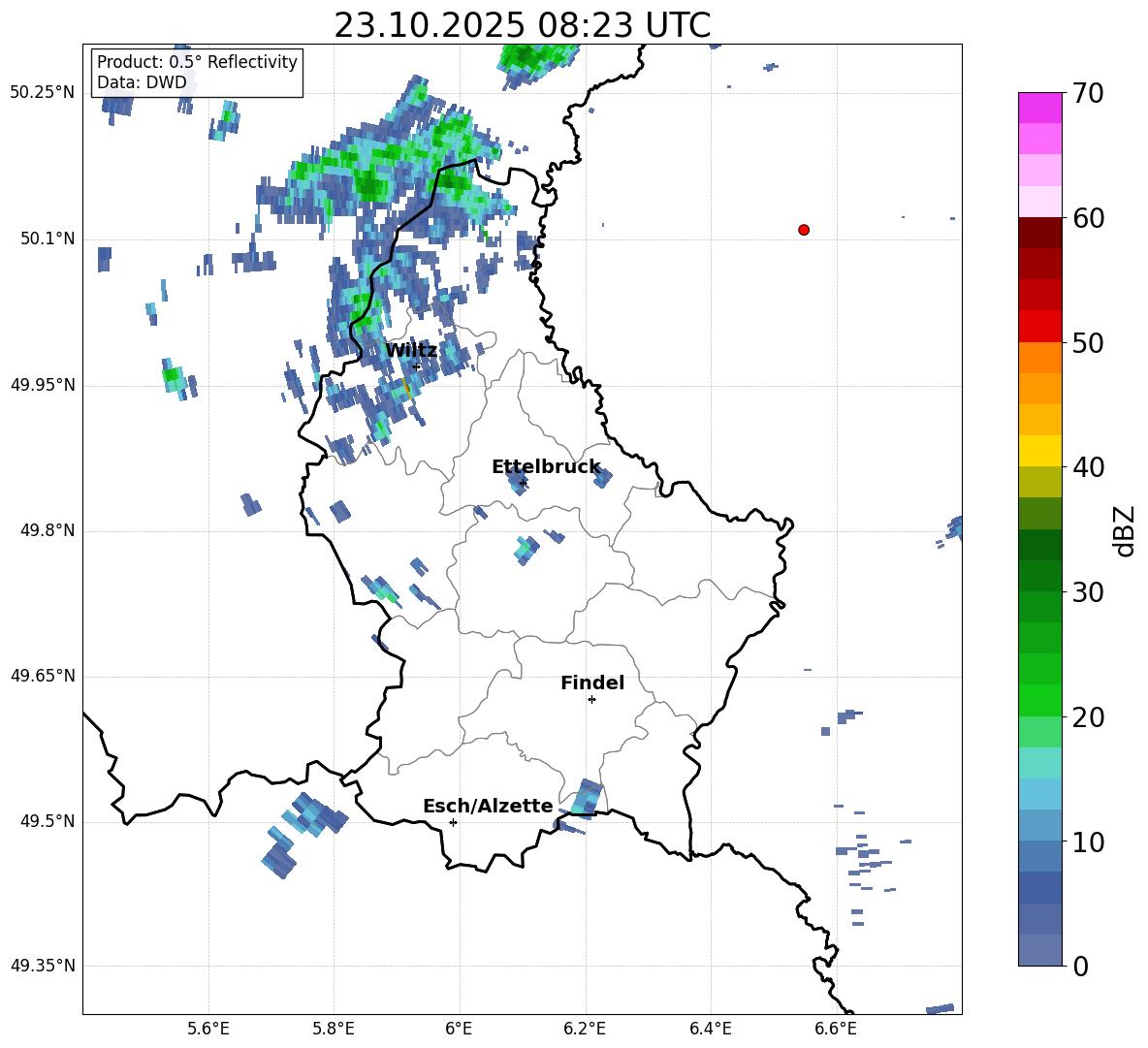Click the Esch/Alzette station cross marker
1148x1048 pixels.
point(453,822)
